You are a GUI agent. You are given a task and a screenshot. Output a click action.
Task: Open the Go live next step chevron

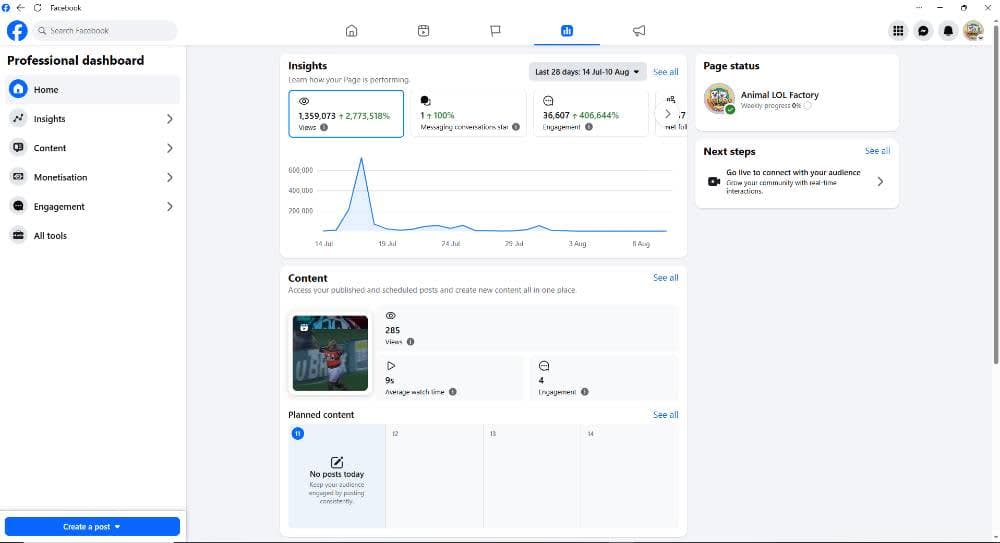(x=880, y=182)
